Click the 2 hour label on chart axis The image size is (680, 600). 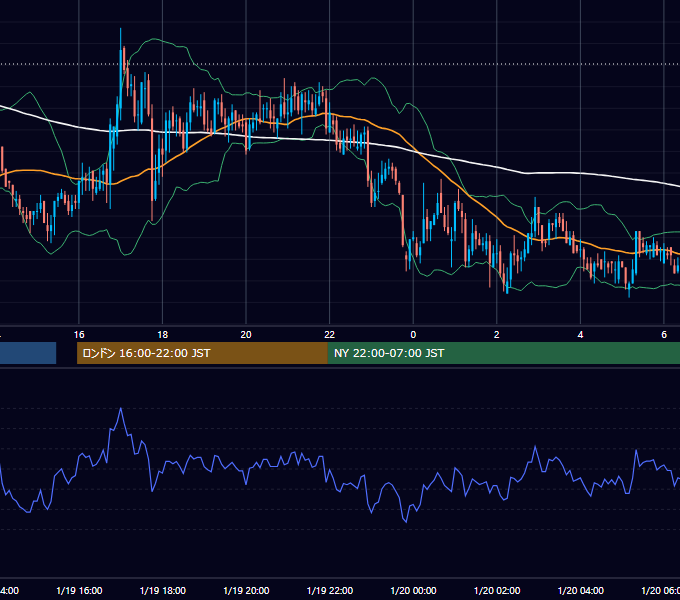(497, 335)
